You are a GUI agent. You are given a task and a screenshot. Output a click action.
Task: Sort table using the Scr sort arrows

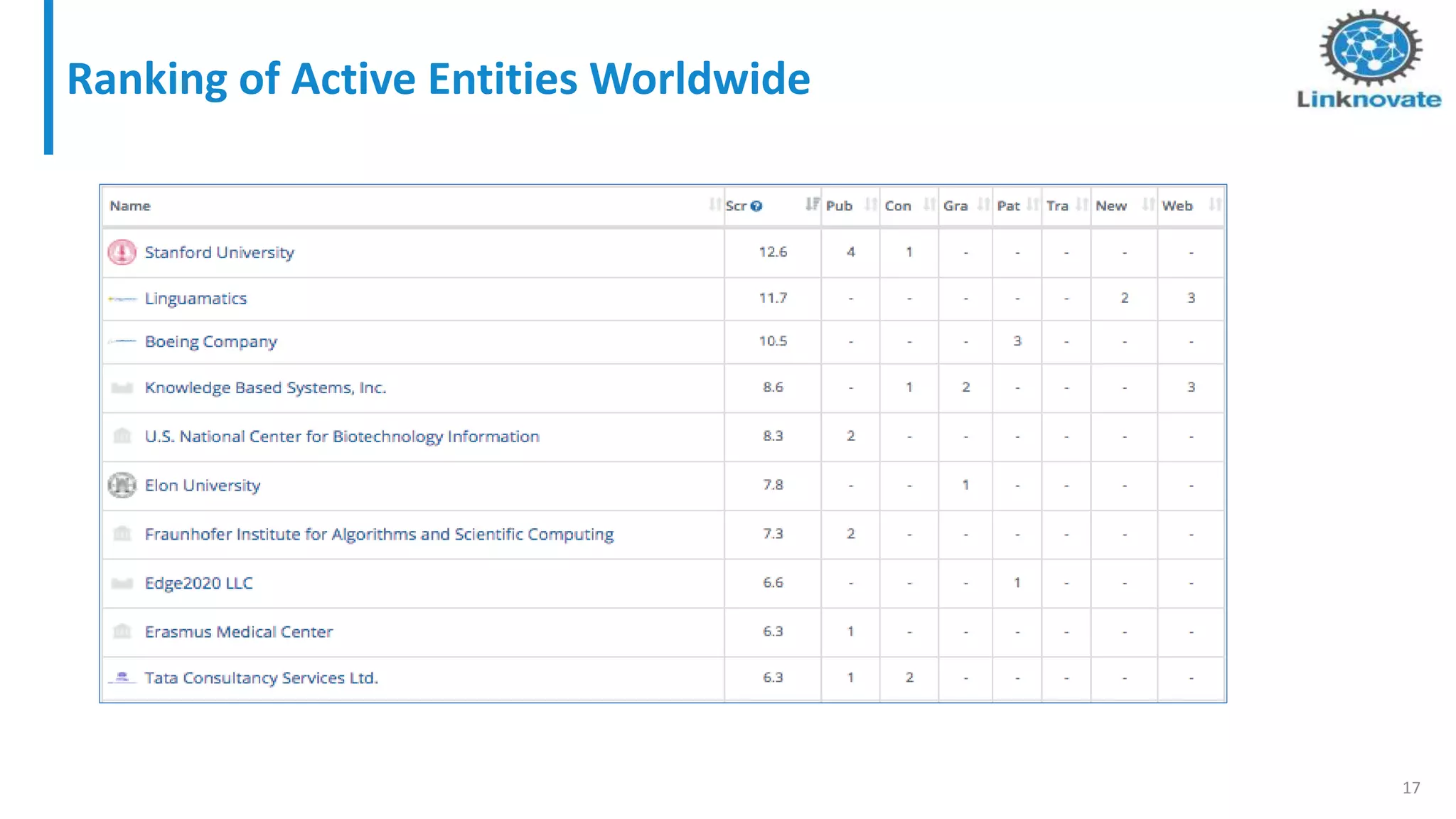coord(812,205)
